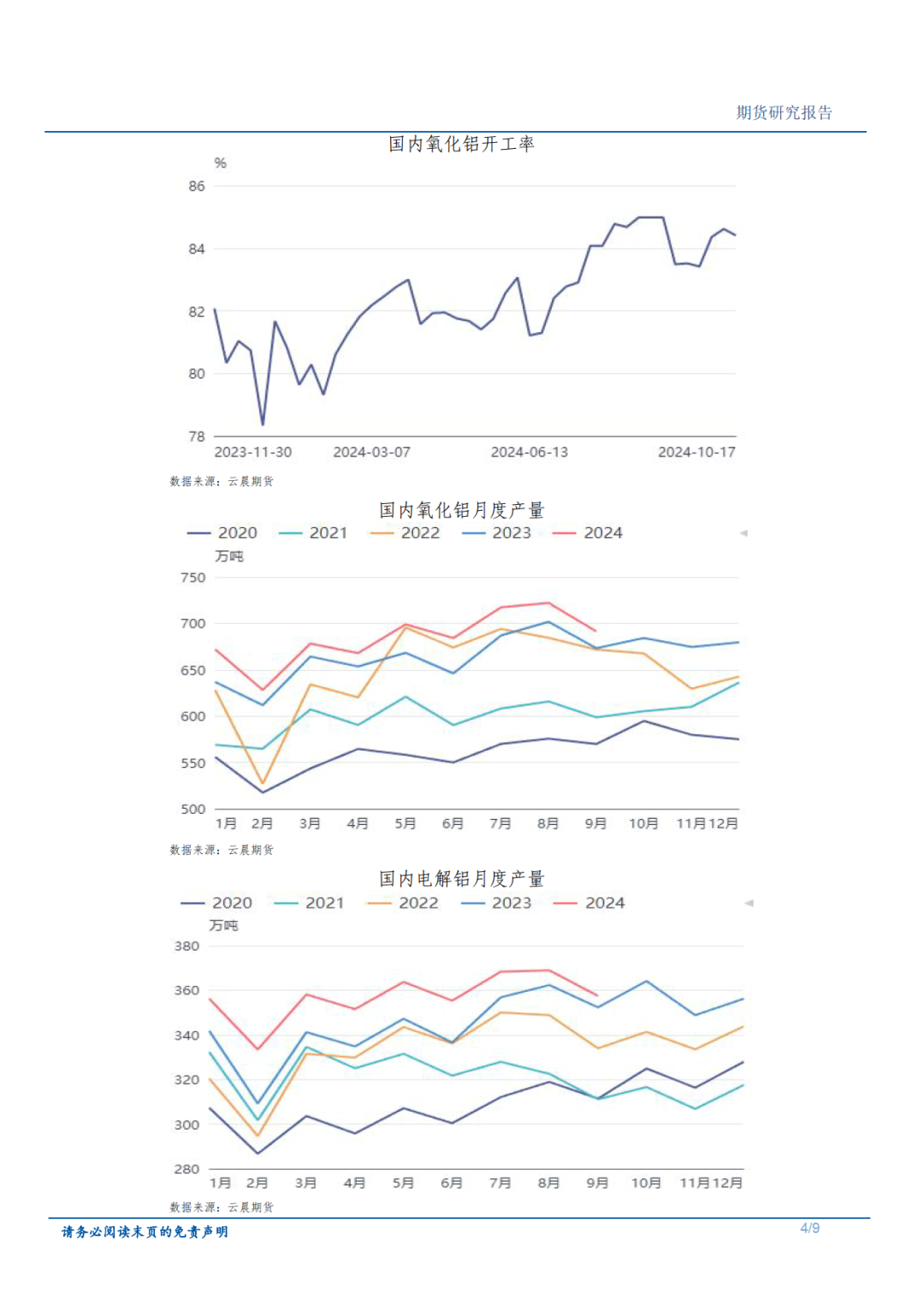Toggle 2022 series in alumina output legend
Image resolution: width=924 pixels, height=1306 pixels.
tap(405, 532)
